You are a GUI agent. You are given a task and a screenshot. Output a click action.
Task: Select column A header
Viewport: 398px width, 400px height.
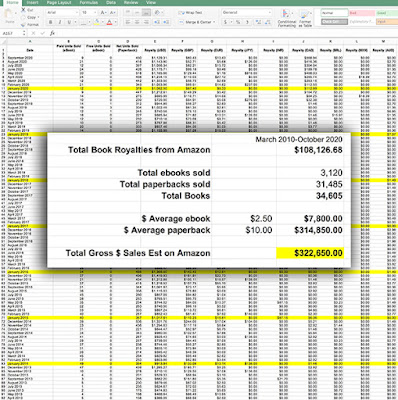pyautogui.click(x=30, y=41)
